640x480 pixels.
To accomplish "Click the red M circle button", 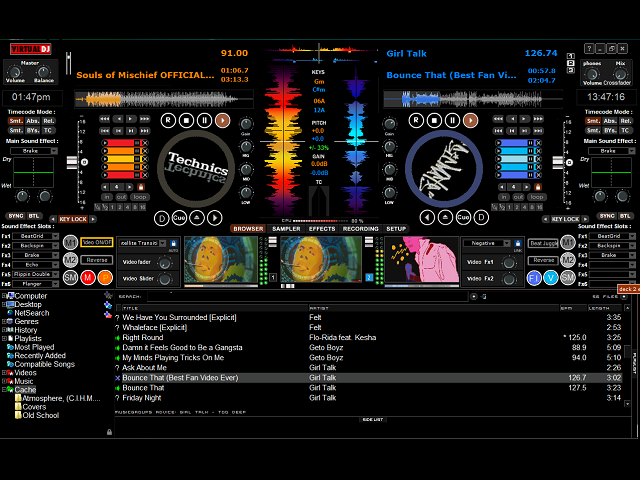I will click(88, 278).
